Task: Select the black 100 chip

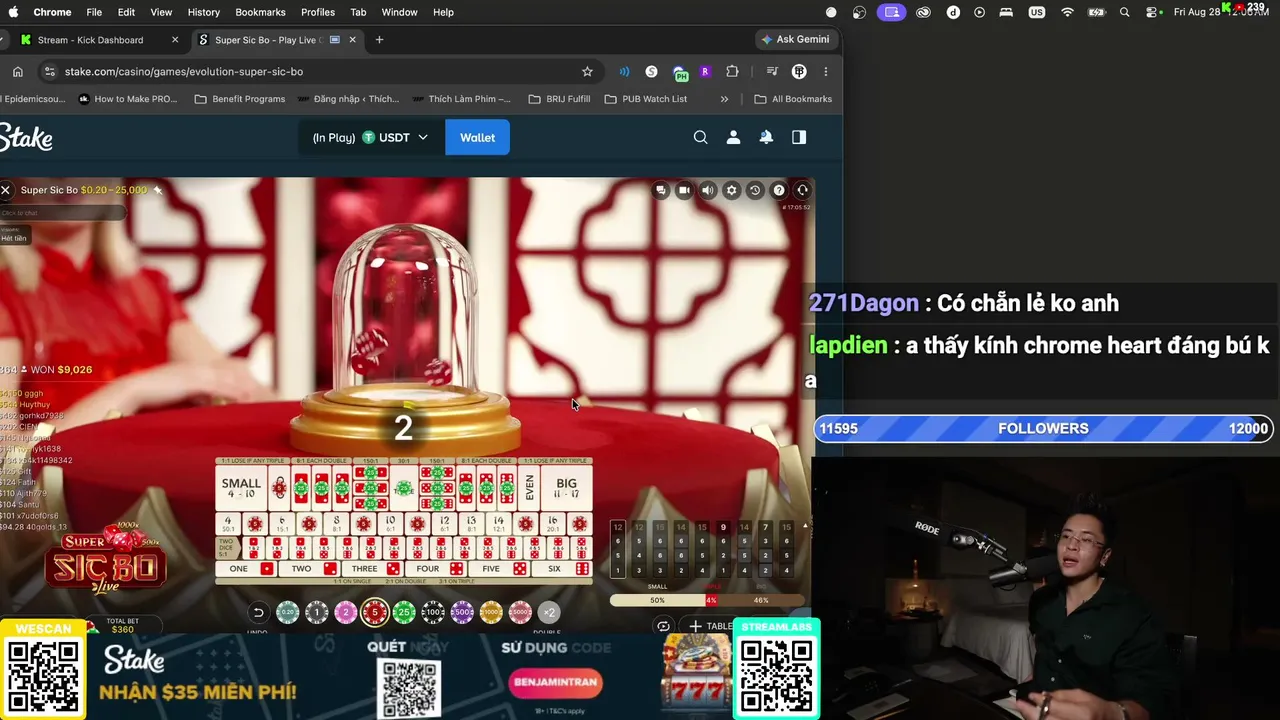Action: 433,612
